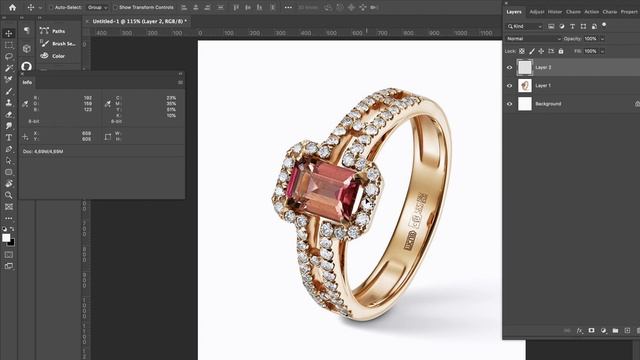Open the Paths panel button
640x360 pixels.
click(x=53, y=31)
